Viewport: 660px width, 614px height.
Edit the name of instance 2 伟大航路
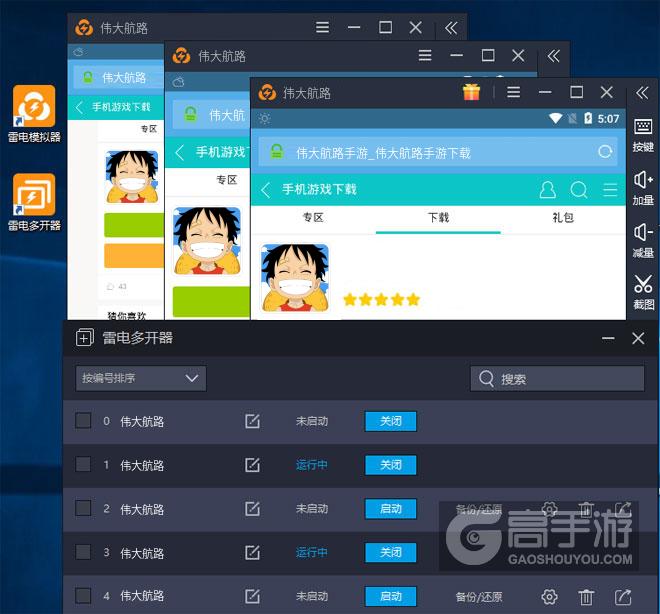(252, 509)
